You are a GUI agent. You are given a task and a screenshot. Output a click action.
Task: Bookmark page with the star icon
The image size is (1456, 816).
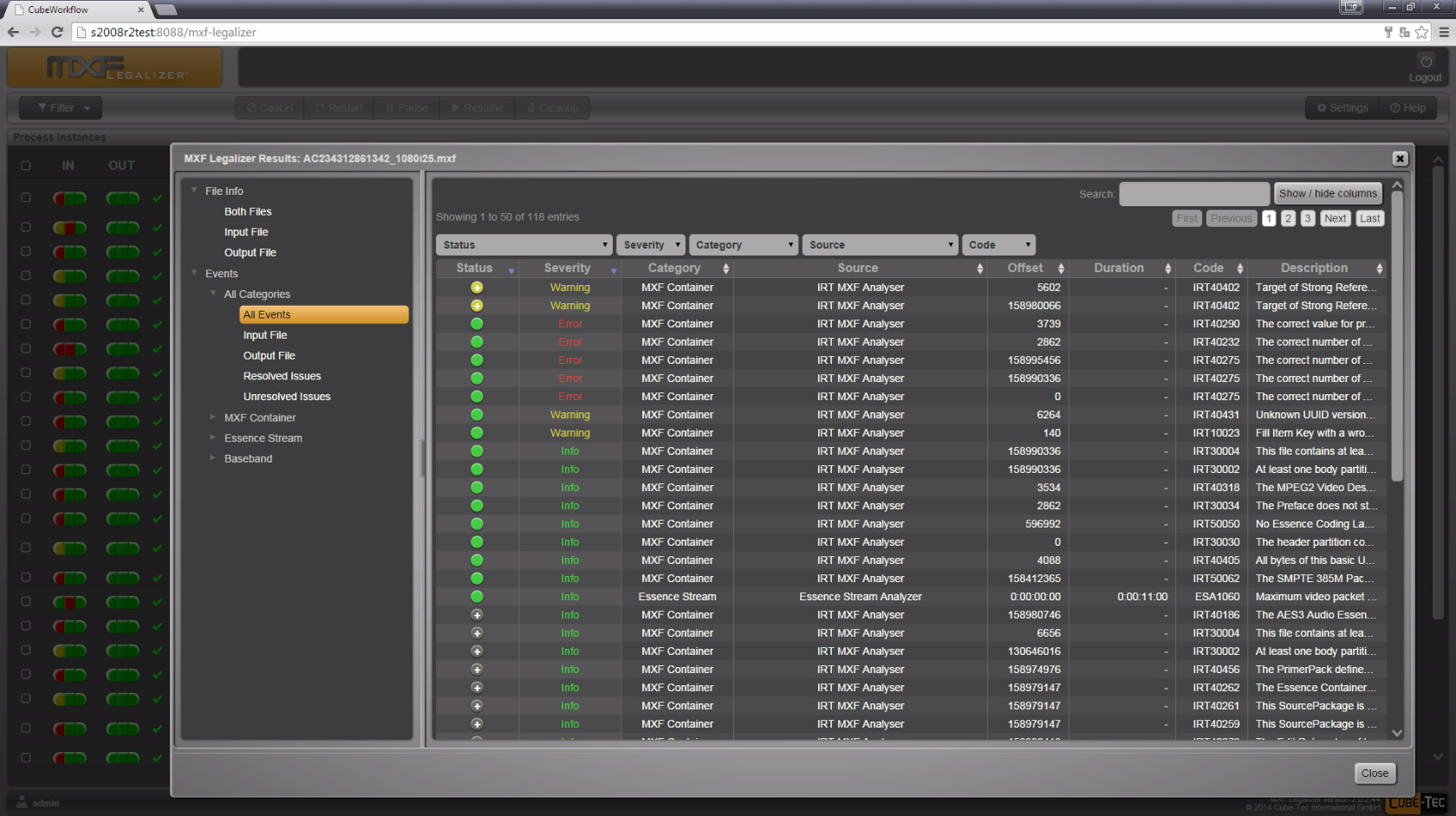click(1421, 32)
